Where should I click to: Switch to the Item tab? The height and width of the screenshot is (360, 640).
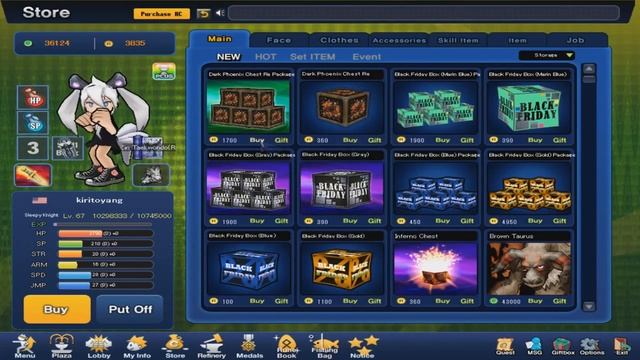click(517, 40)
